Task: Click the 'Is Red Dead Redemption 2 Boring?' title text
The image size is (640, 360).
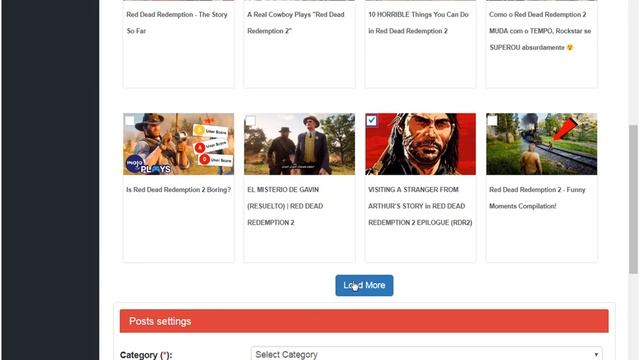Action: tap(178, 190)
